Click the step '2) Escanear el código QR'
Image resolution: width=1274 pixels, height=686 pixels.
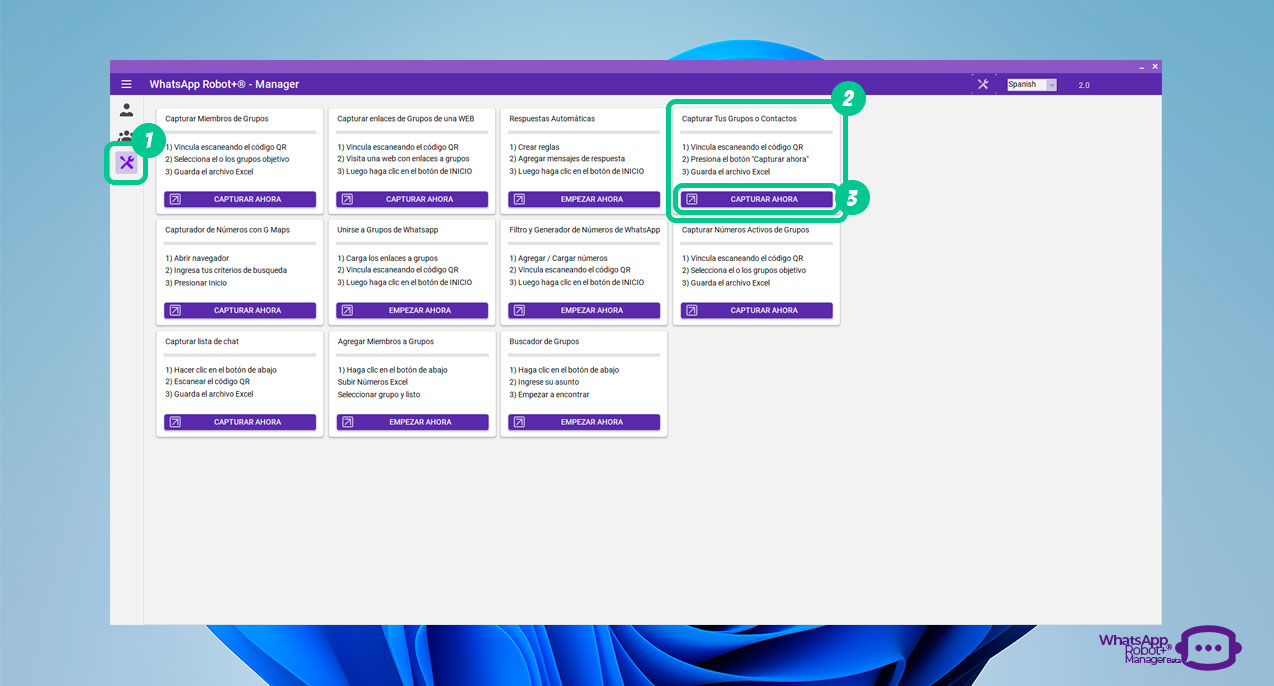click(207, 382)
